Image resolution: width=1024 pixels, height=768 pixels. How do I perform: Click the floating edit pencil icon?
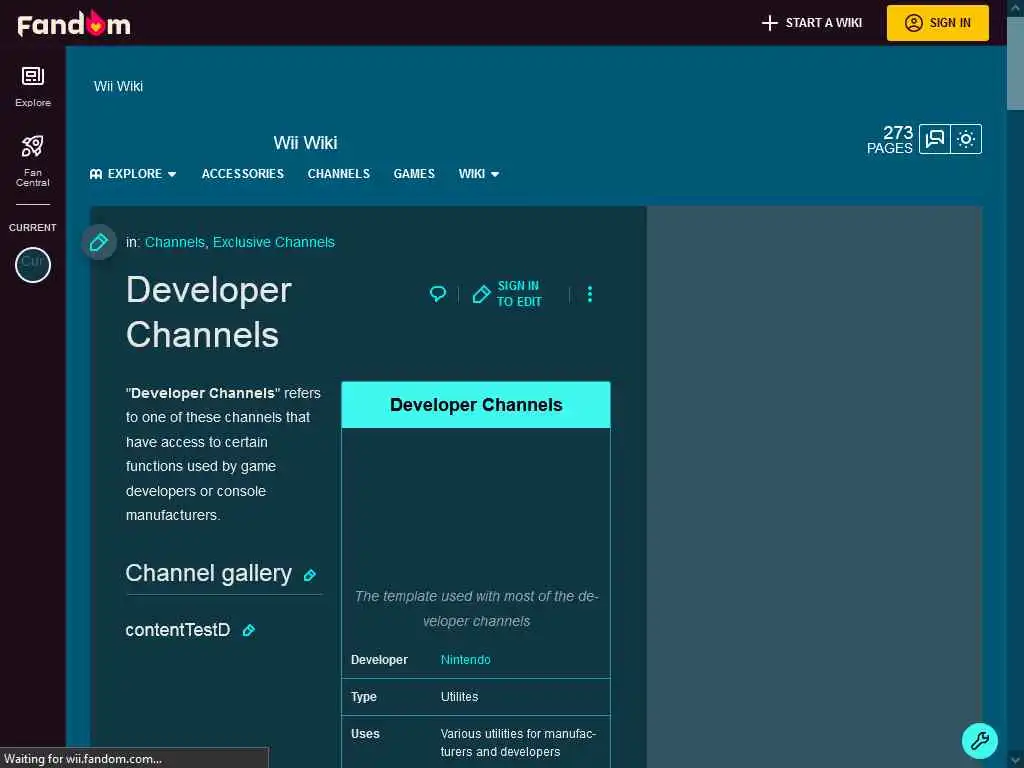click(x=99, y=242)
